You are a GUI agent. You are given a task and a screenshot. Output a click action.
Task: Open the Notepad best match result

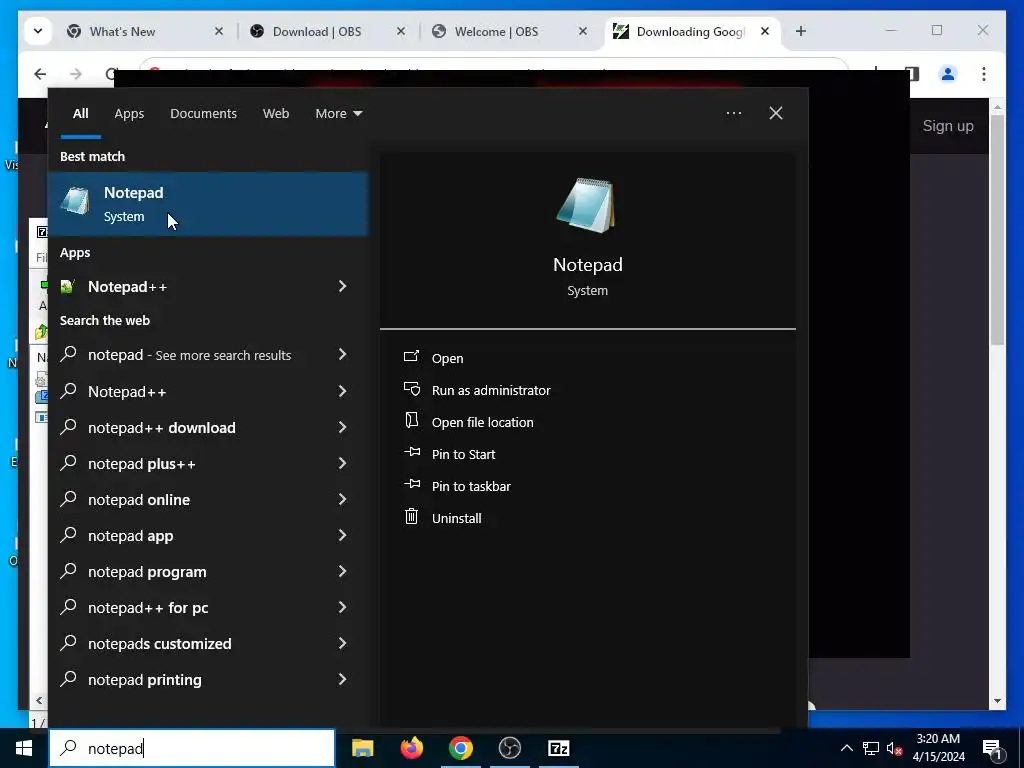(x=208, y=204)
